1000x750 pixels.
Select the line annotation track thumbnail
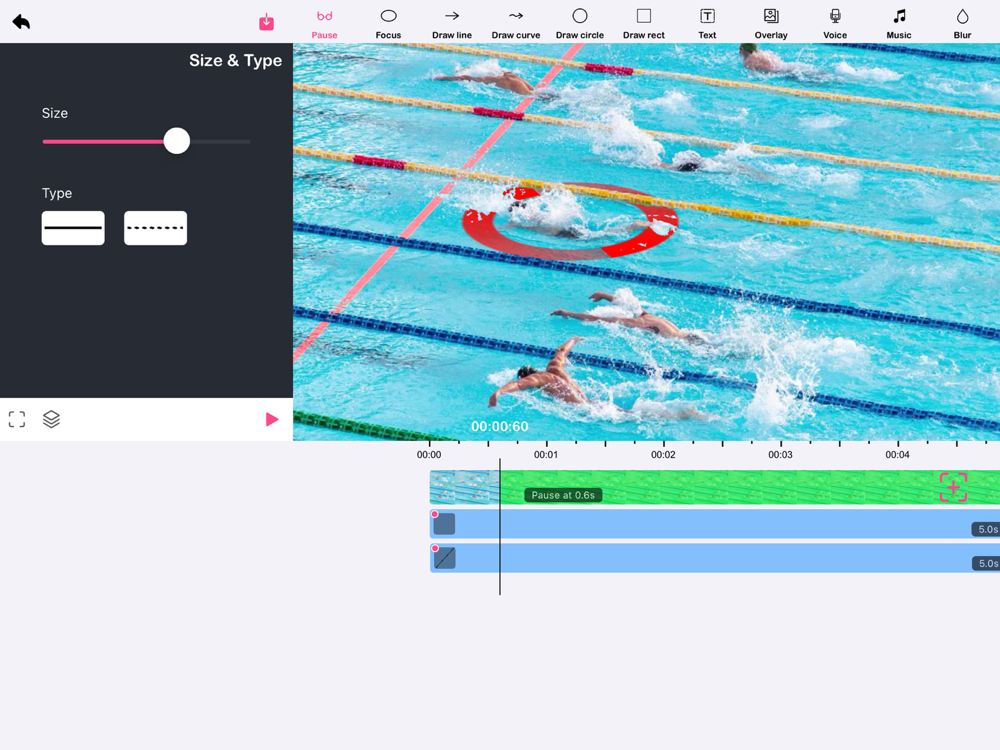(x=445, y=558)
